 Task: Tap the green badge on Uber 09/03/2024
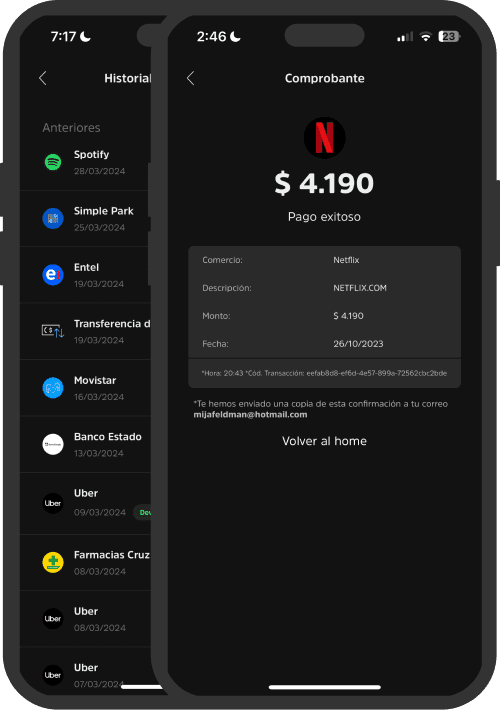[142, 513]
